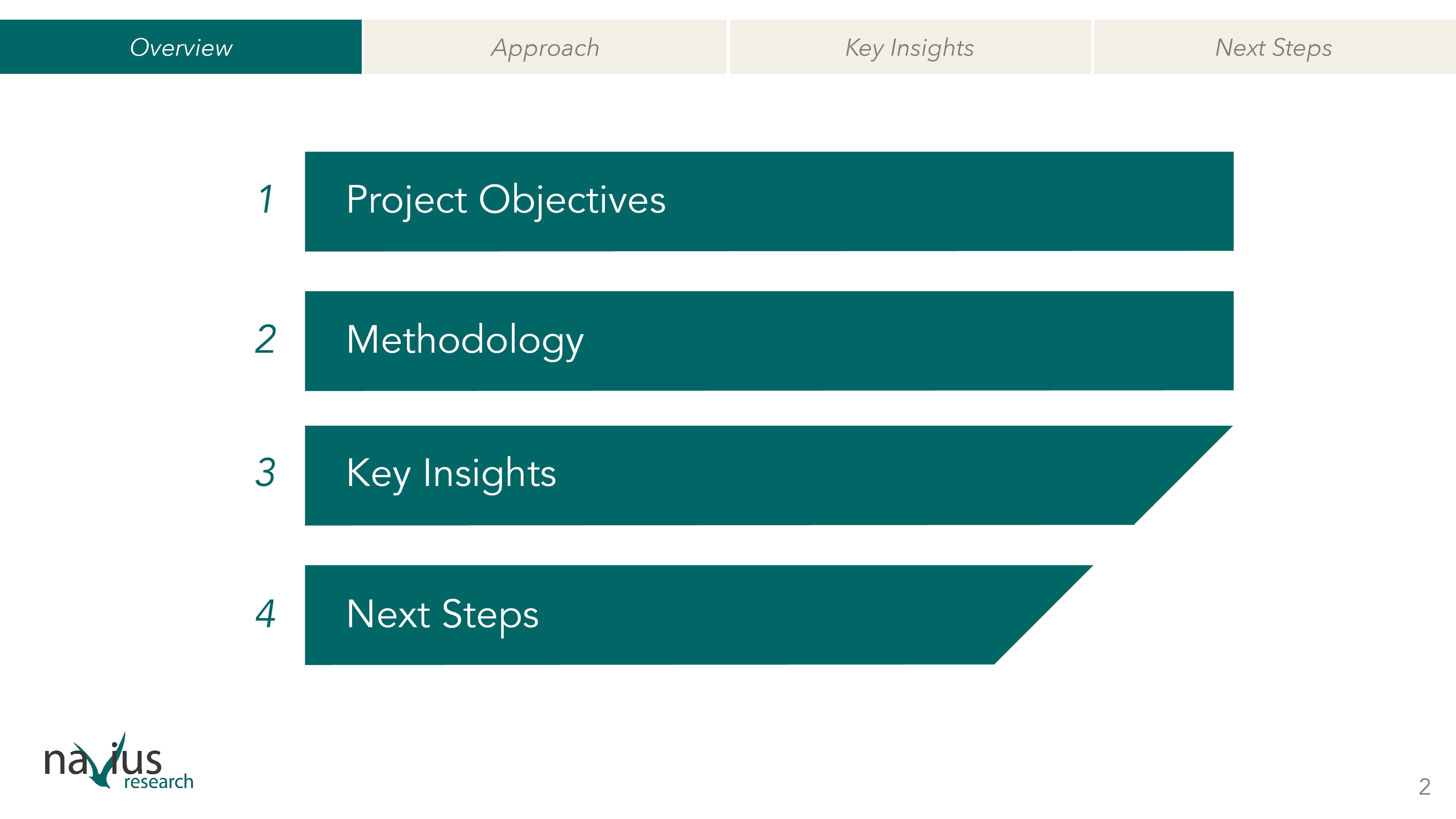
Task: Click the word "Objectives" in first banner
Action: click(572, 201)
